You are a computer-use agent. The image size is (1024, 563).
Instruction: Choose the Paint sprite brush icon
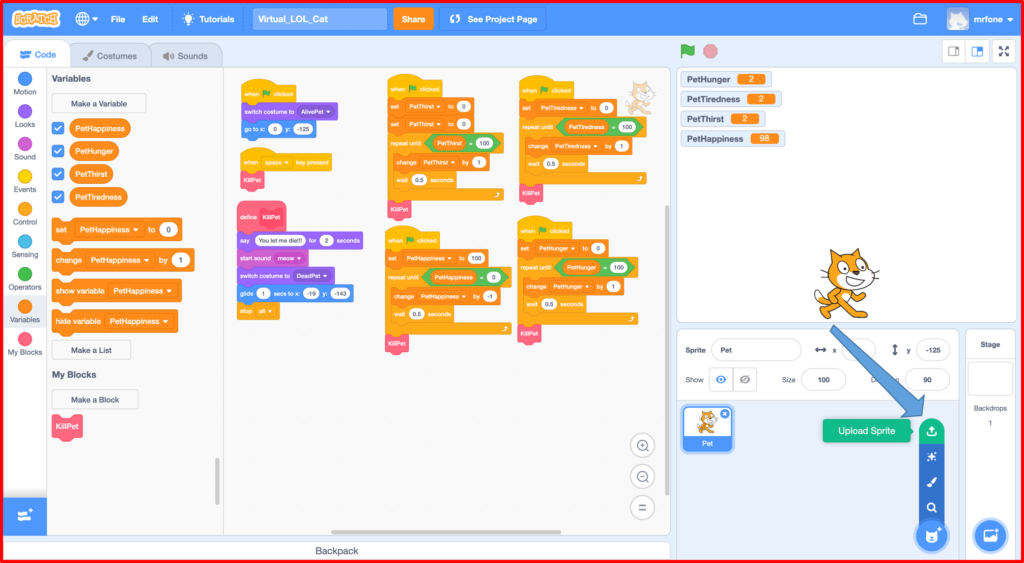point(931,482)
